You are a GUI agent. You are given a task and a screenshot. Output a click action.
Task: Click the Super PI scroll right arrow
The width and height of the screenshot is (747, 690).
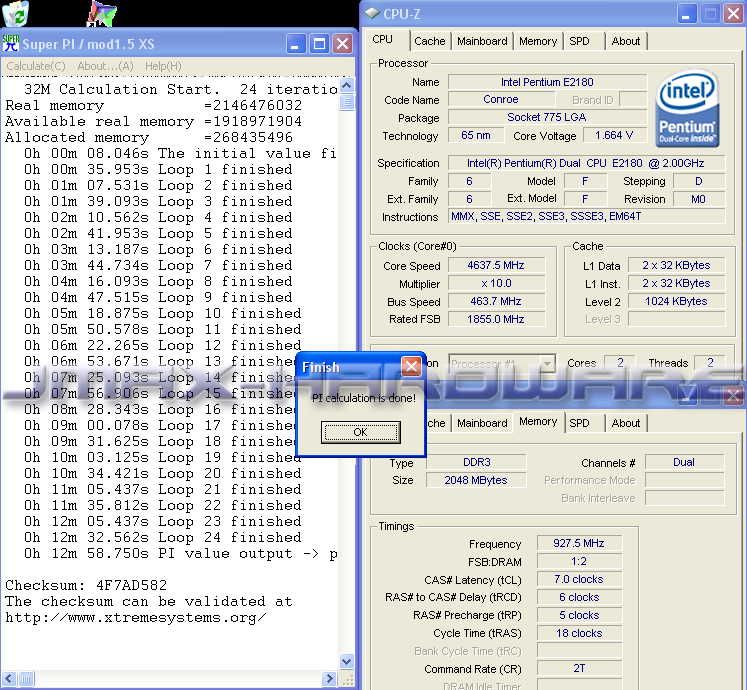[329, 679]
